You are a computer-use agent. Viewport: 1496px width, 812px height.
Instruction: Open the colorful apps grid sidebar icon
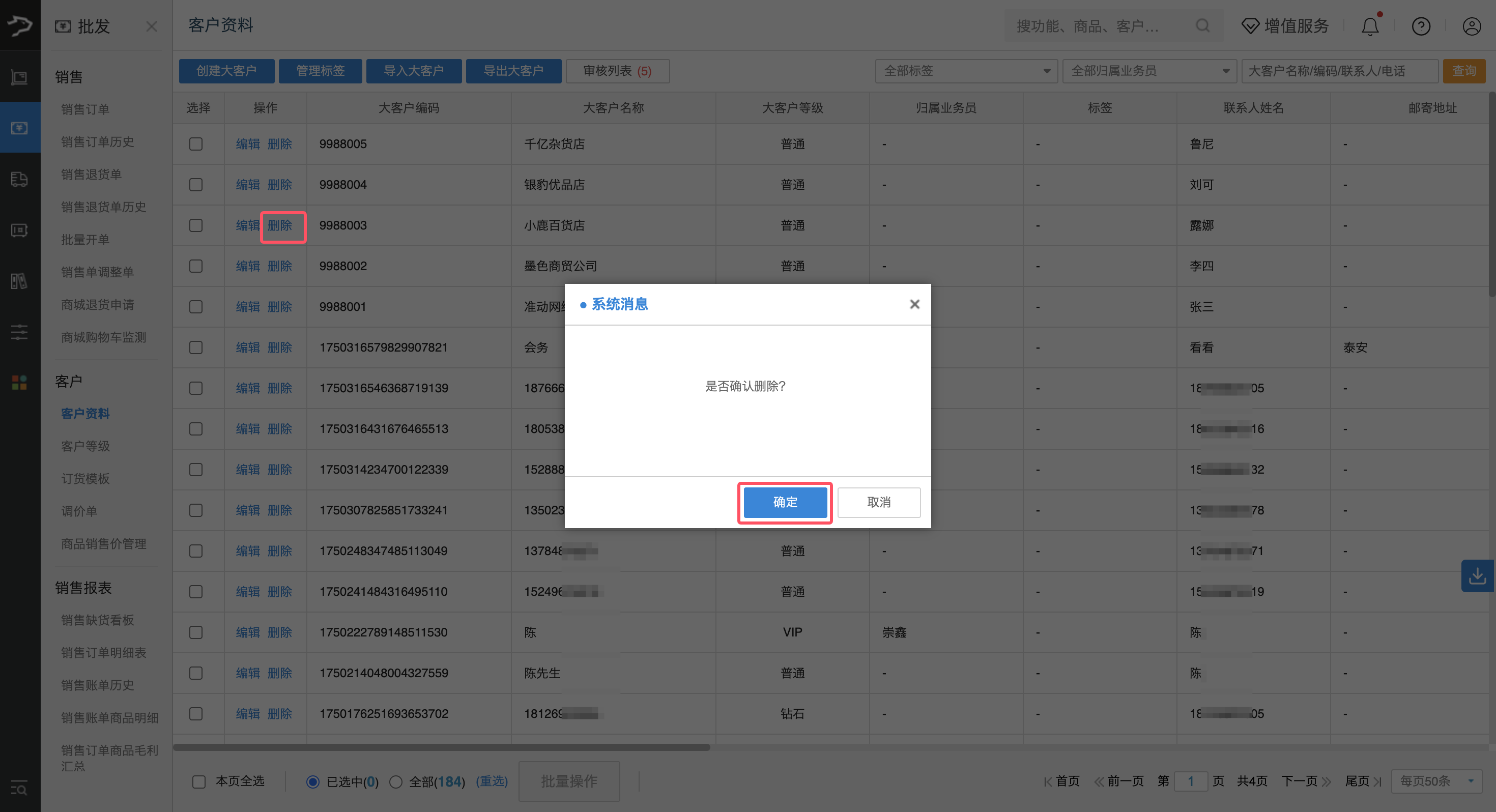click(x=19, y=382)
